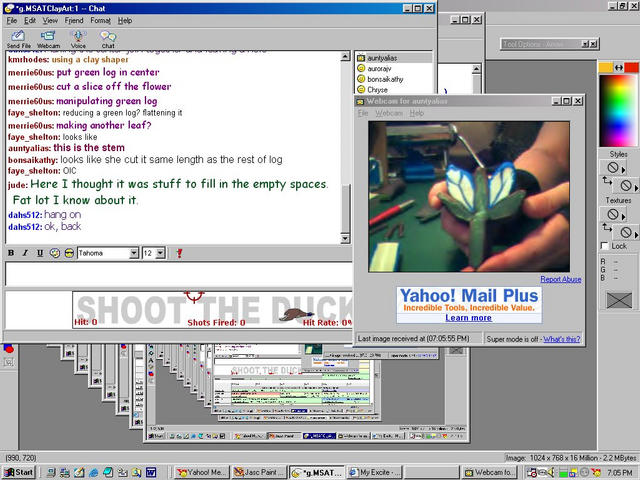Enable Voice chat via toolbar icon
The width and height of the screenshot is (640, 480).
click(78, 40)
